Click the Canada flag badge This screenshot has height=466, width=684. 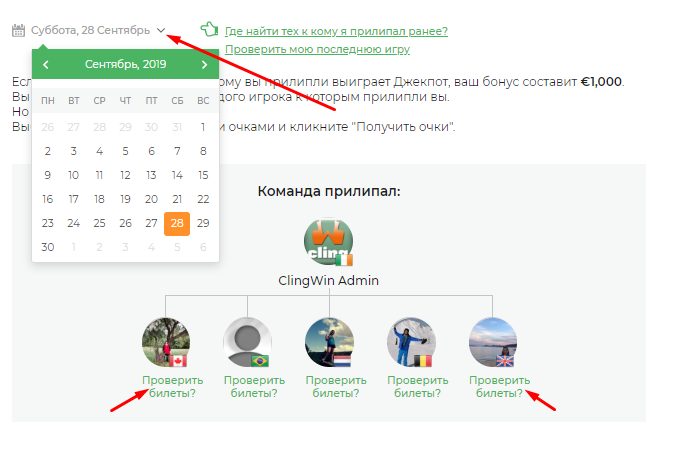point(178,361)
